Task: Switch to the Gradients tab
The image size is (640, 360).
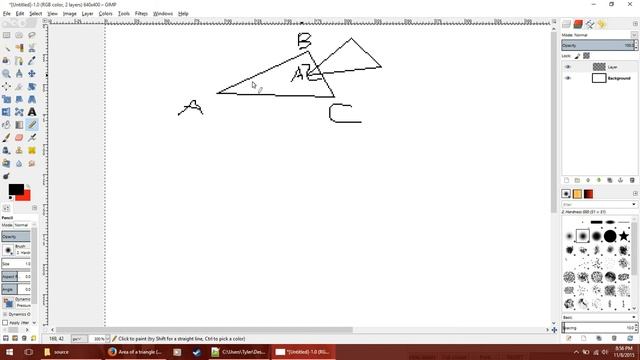Action: pyautogui.click(x=588, y=194)
